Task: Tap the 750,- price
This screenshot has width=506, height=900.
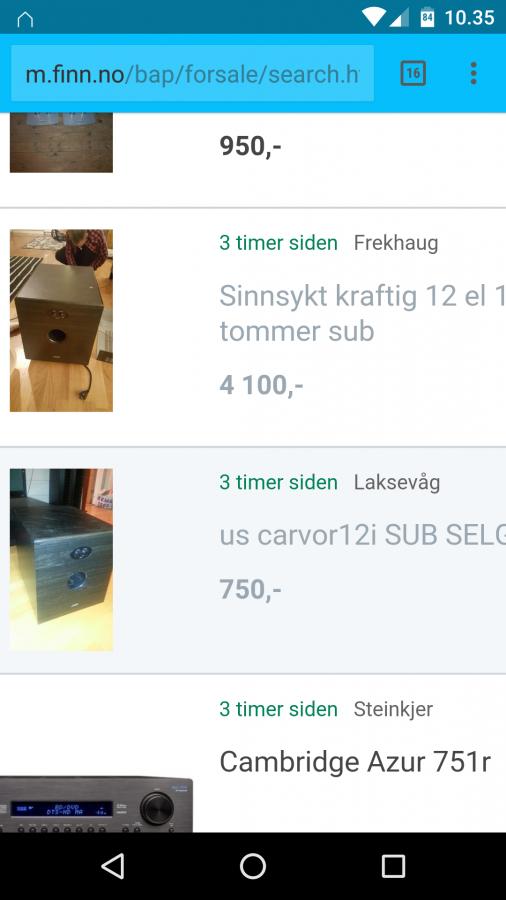Action: pyautogui.click(x=250, y=589)
